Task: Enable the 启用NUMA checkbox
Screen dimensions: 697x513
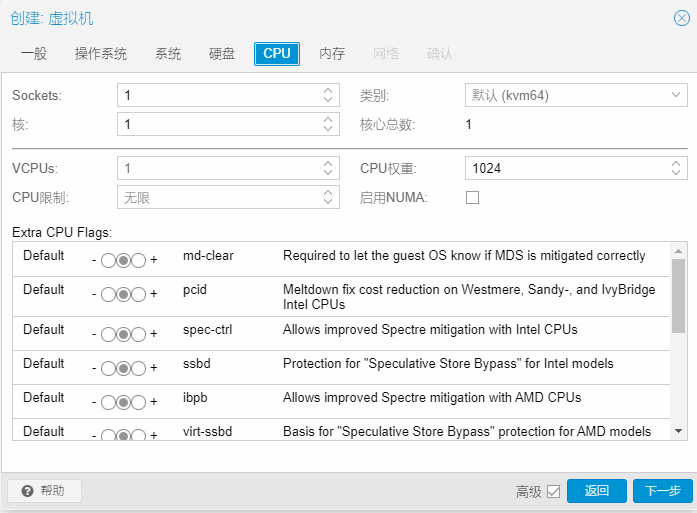Action: (x=472, y=197)
